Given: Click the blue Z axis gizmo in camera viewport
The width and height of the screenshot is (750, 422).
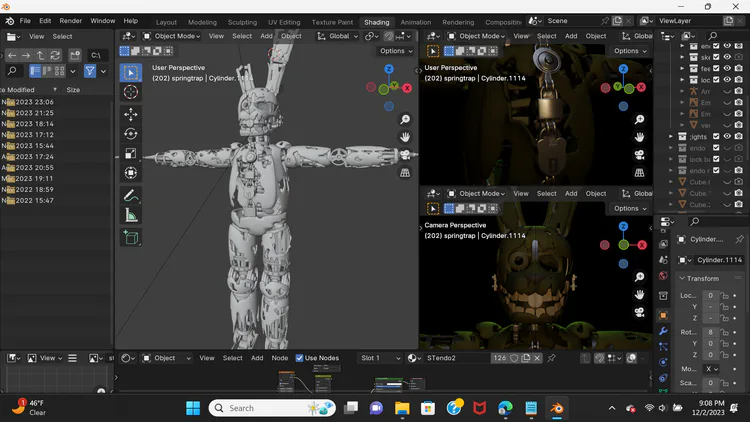Looking at the screenshot, I should (x=623, y=226).
